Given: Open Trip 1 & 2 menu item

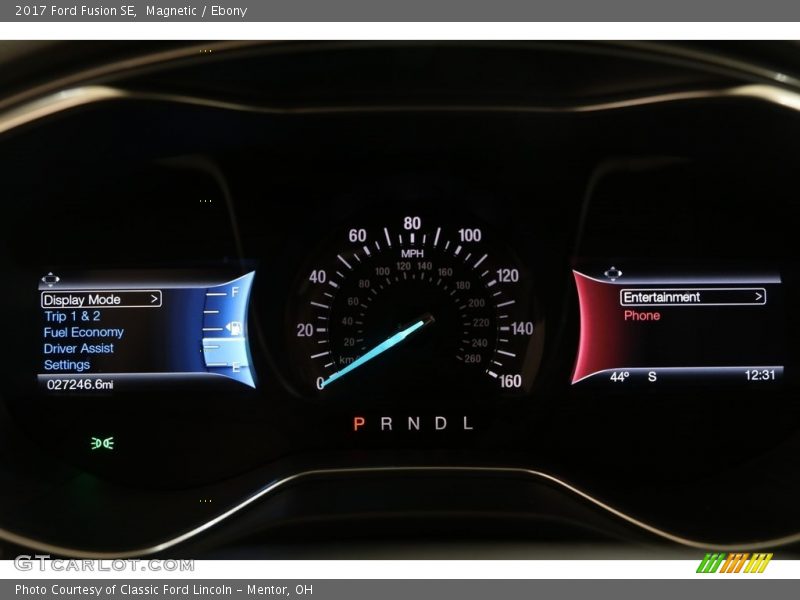Looking at the screenshot, I should tap(72, 316).
